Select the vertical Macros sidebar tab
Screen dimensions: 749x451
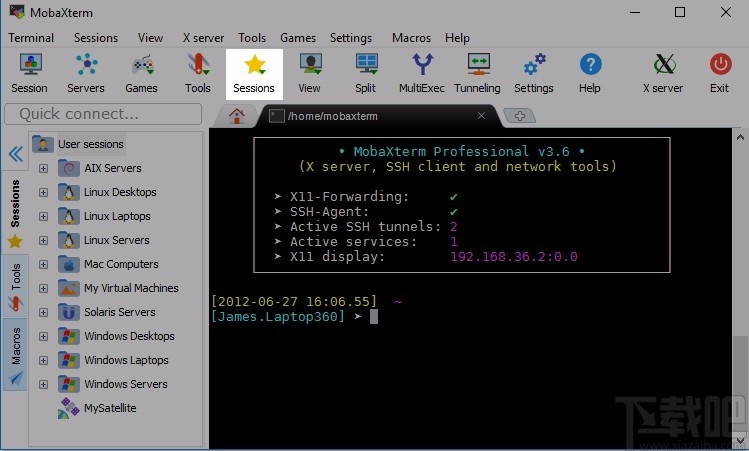click(x=15, y=355)
